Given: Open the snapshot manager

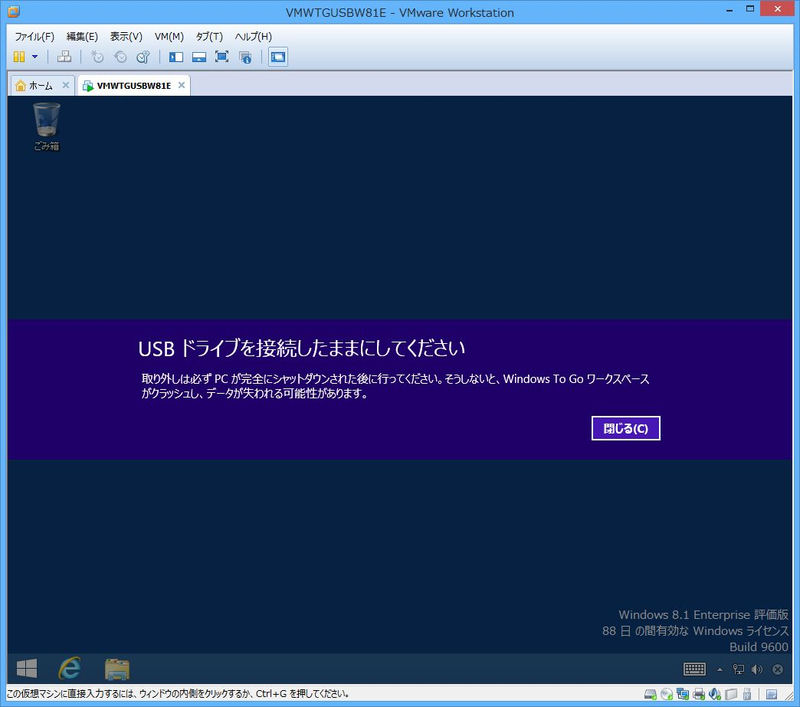Looking at the screenshot, I should 143,57.
